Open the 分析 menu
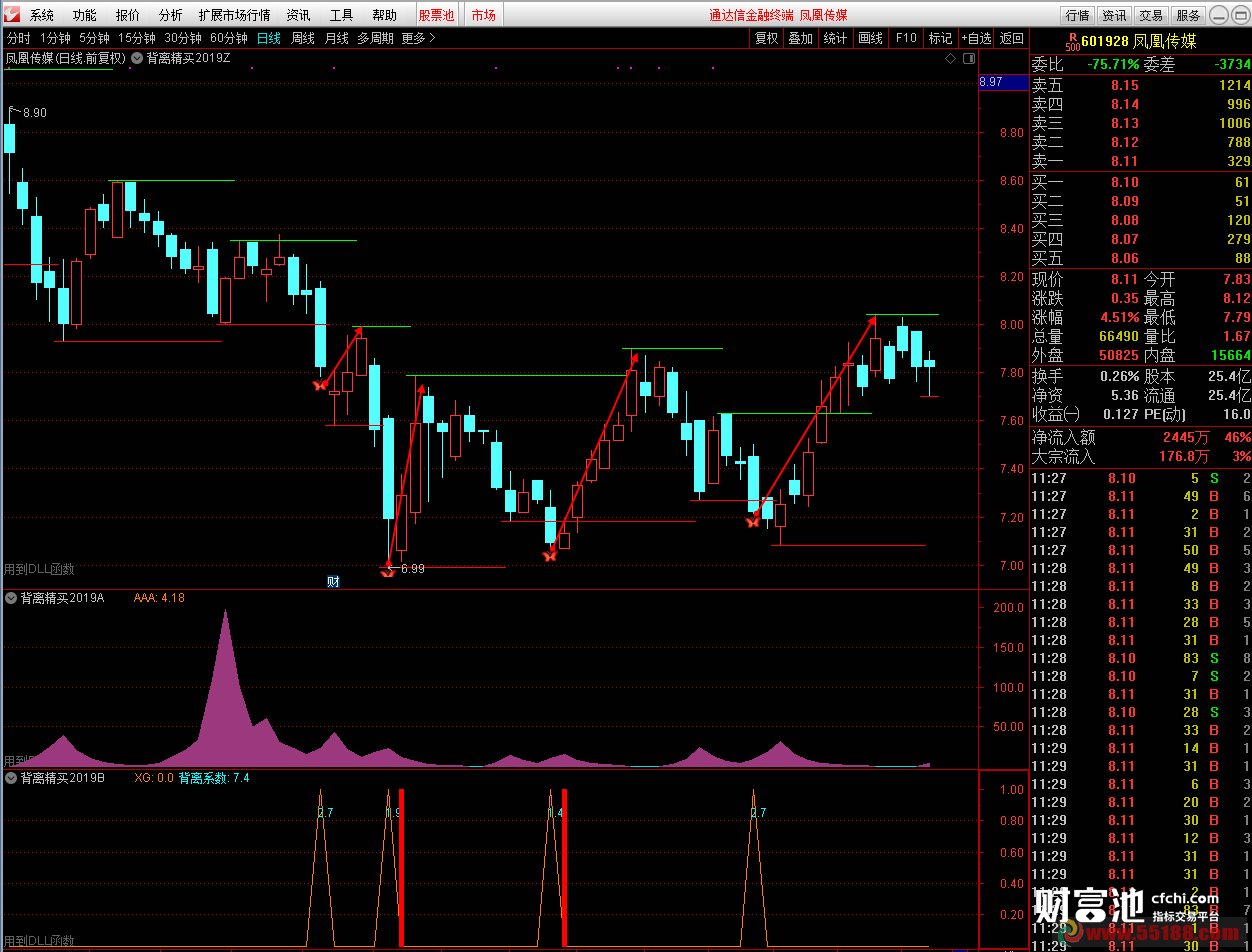Image resolution: width=1252 pixels, height=952 pixels. tap(170, 15)
